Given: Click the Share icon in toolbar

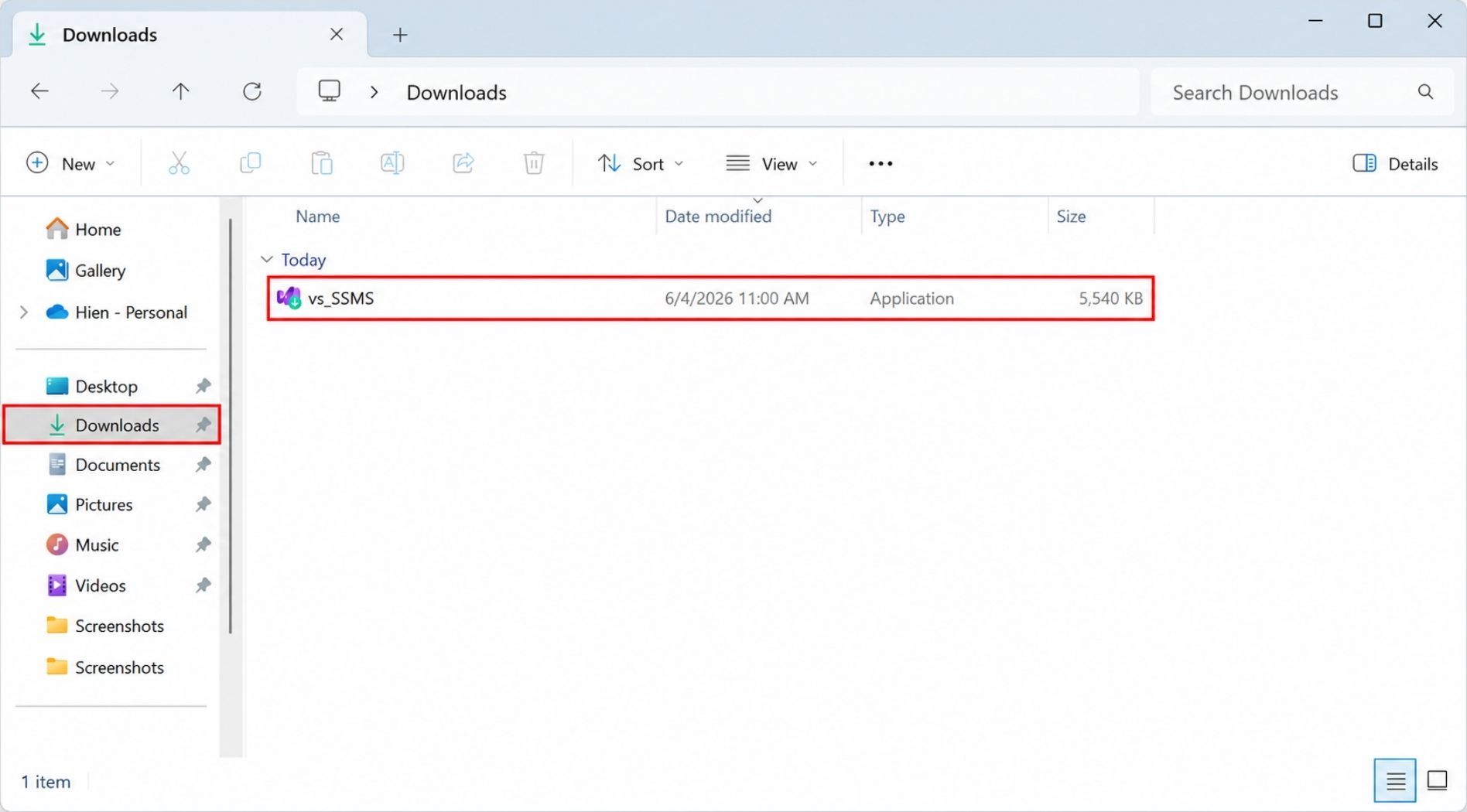Looking at the screenshot, I should click(x=463, y=163).
